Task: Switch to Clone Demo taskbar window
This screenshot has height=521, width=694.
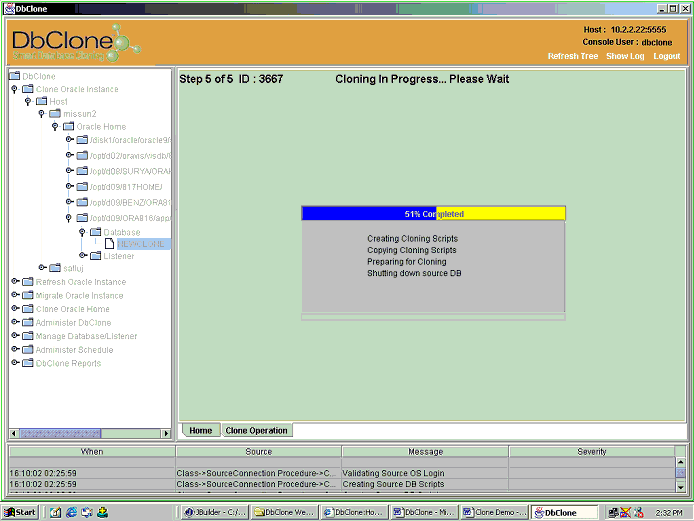Action: (x=495, y=512)
